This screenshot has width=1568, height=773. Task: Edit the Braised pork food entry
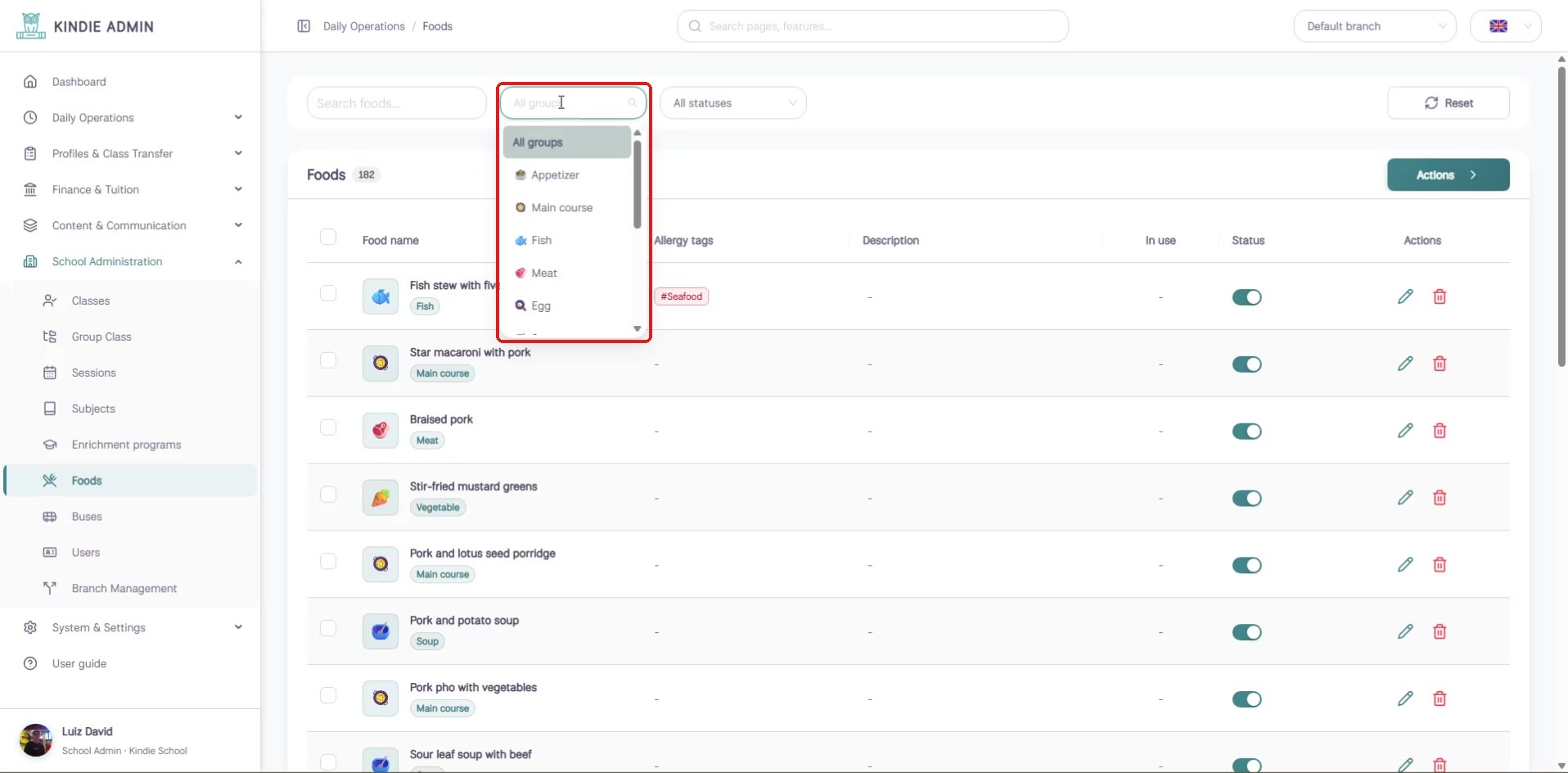point(1405,431)
